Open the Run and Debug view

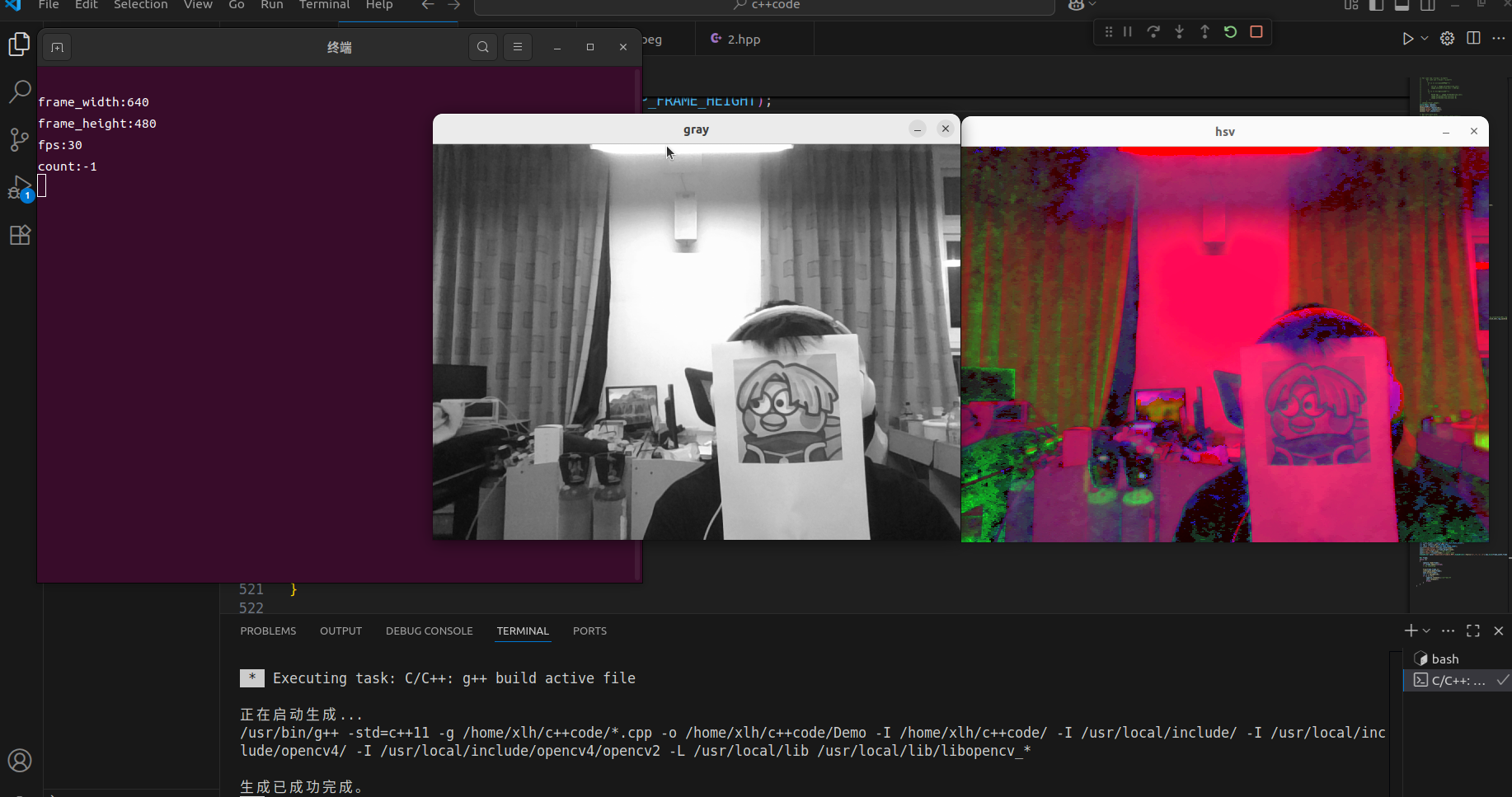click(20, 188)
